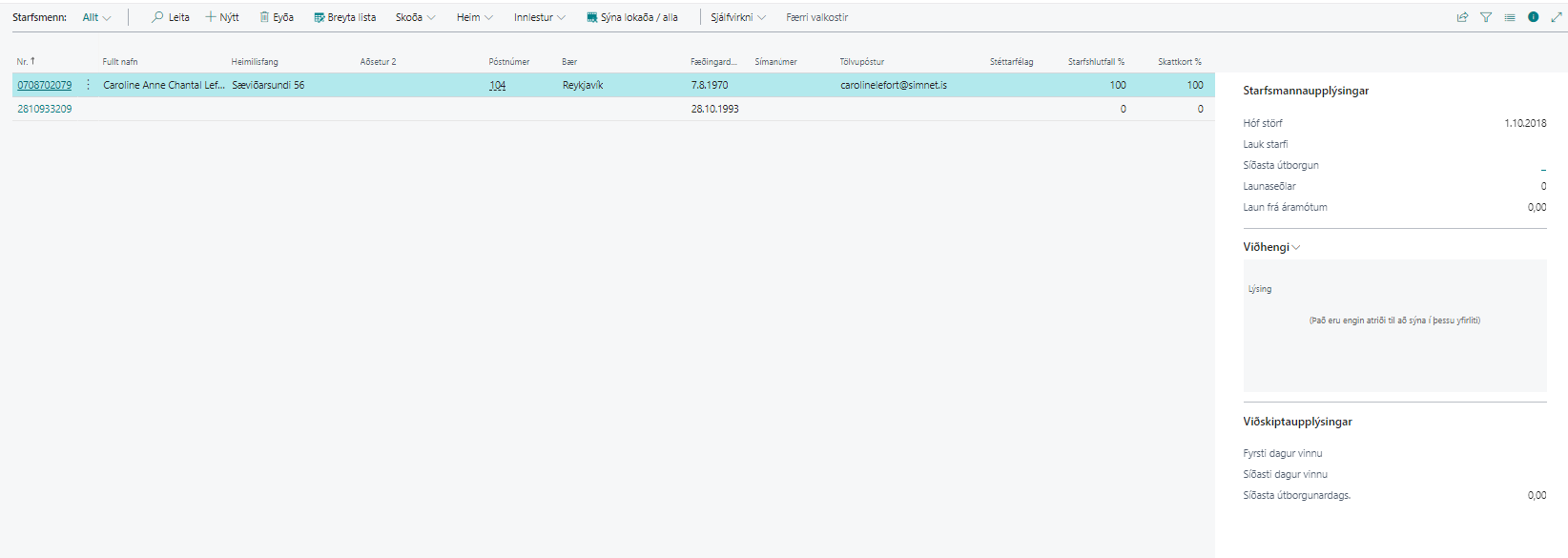Click the Sýna lokaða / alla icon
This screenshot has width=1568, height=558.
(x=592, y=17)
